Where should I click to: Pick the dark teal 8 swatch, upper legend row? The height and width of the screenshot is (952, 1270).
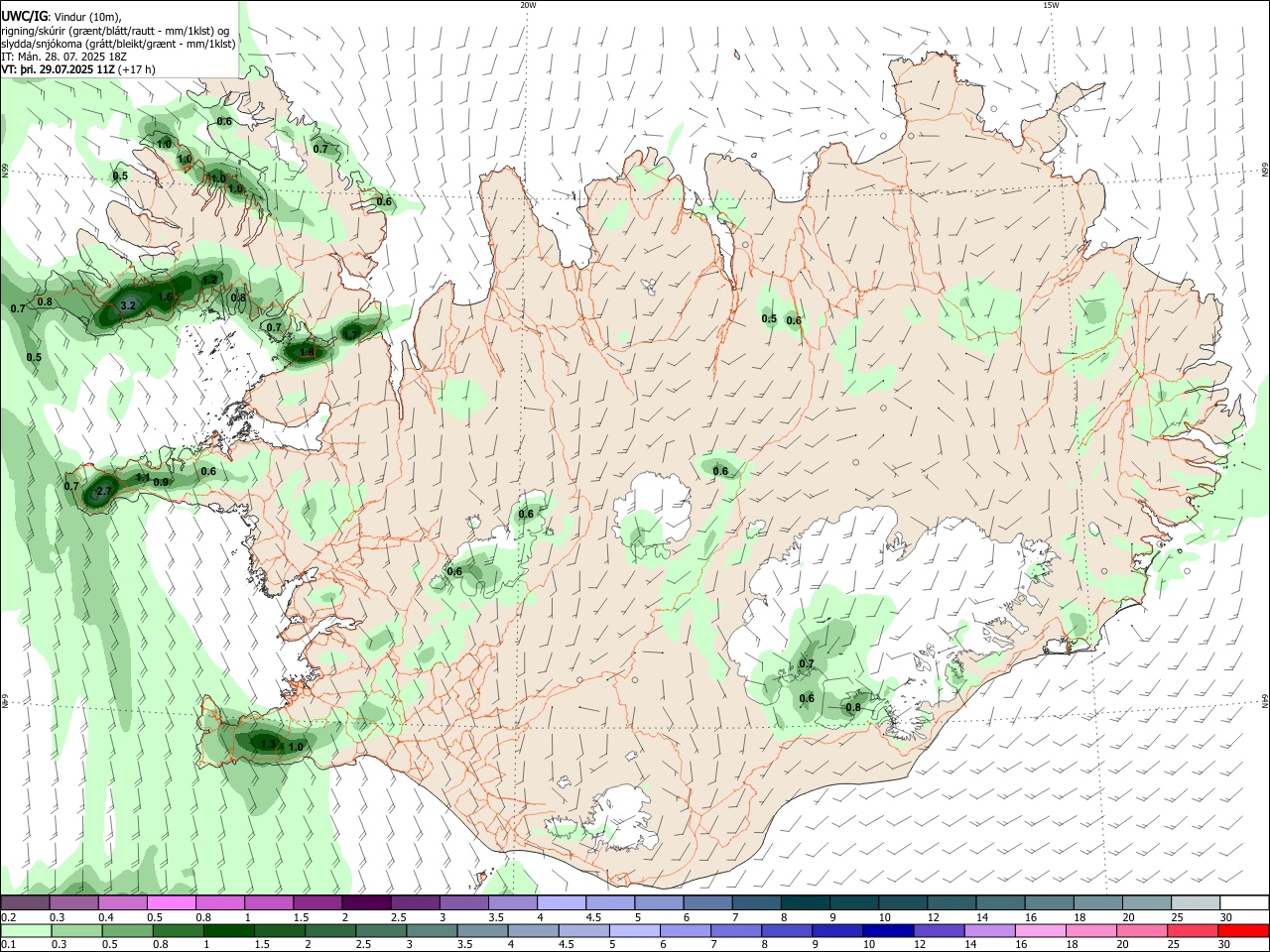click(805, 902)
